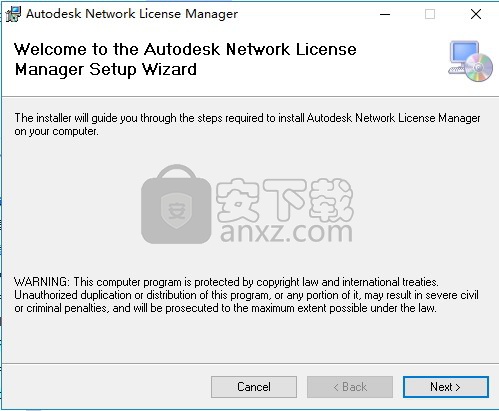Screen dimensions: 499x411
Task: Minimize the setup wizard window
Action: coord(385,14)
